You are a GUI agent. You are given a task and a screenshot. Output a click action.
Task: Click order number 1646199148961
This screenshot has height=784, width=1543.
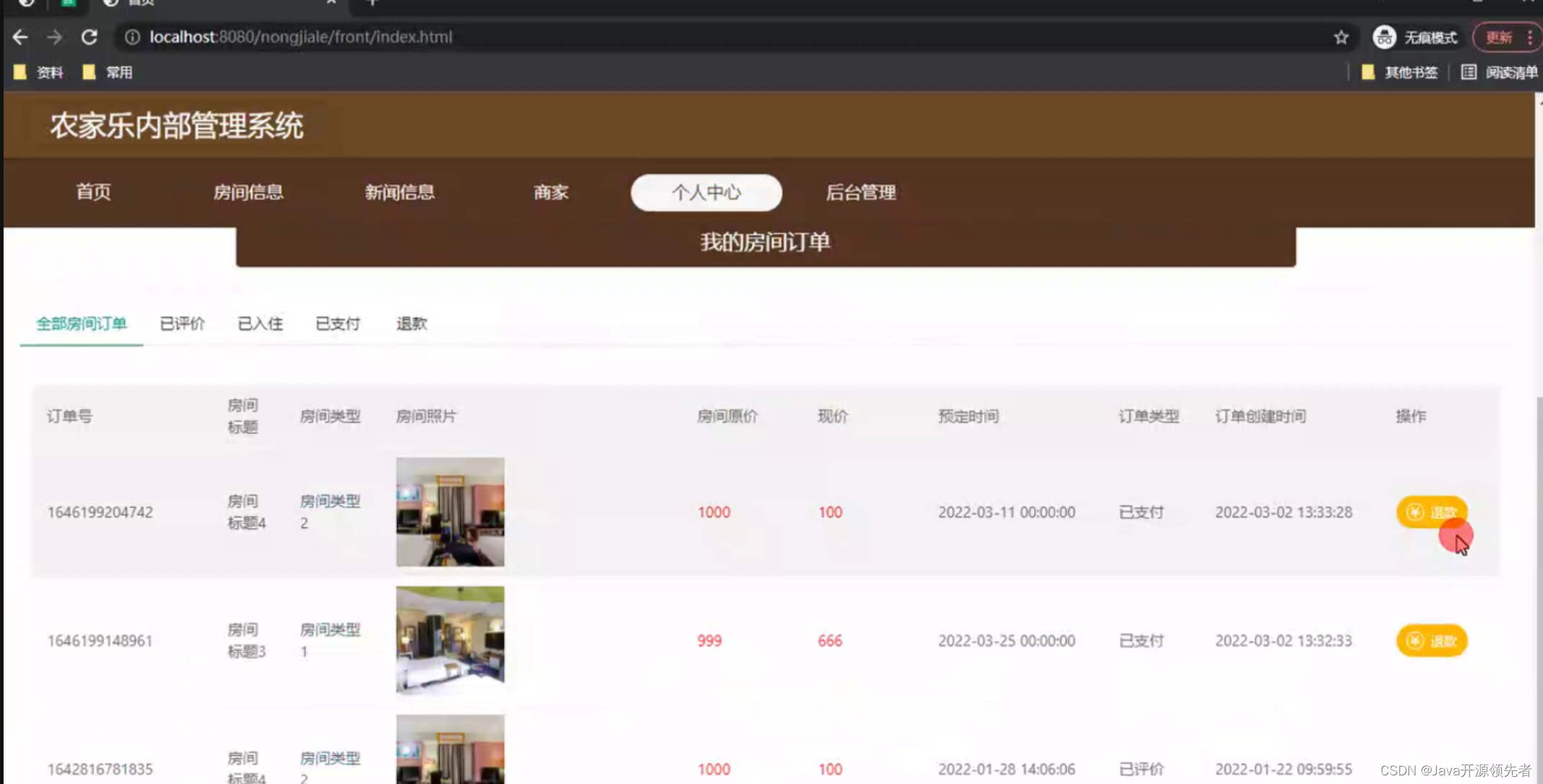click(x=100, y=640)
